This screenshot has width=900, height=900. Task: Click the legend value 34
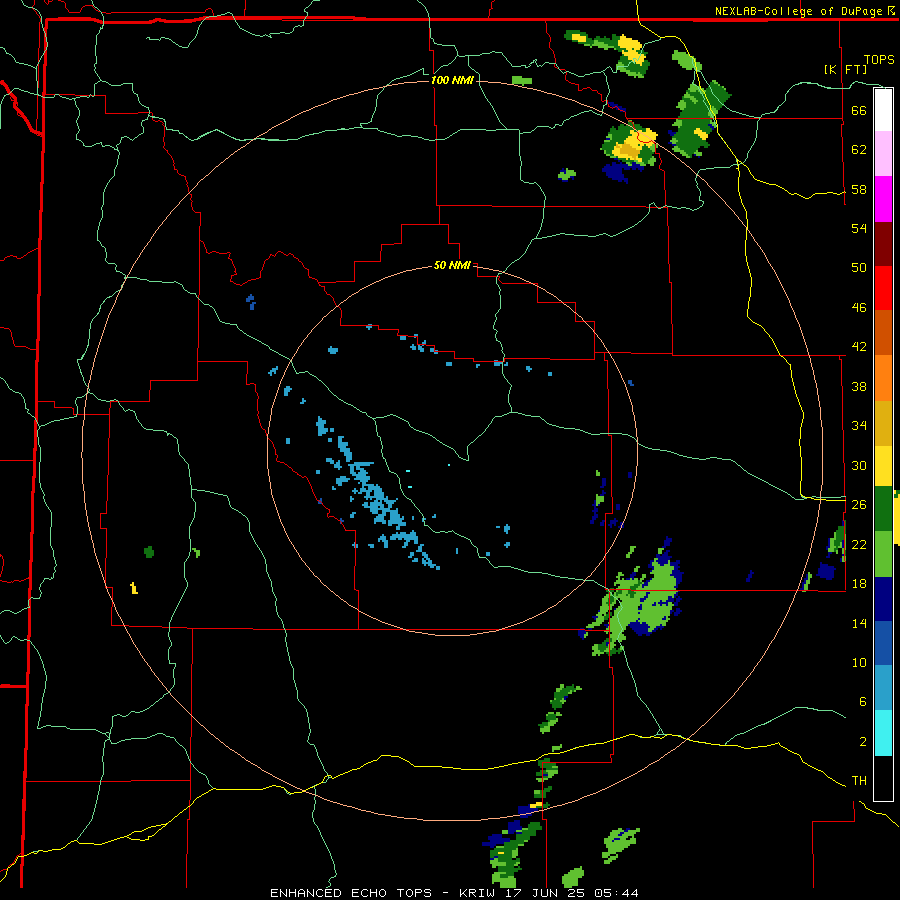pos(859,426)
